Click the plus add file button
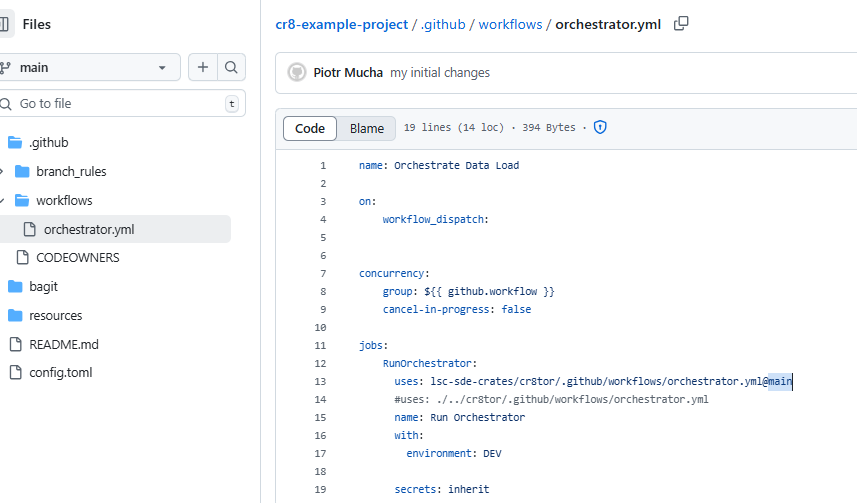 [203, 67]
